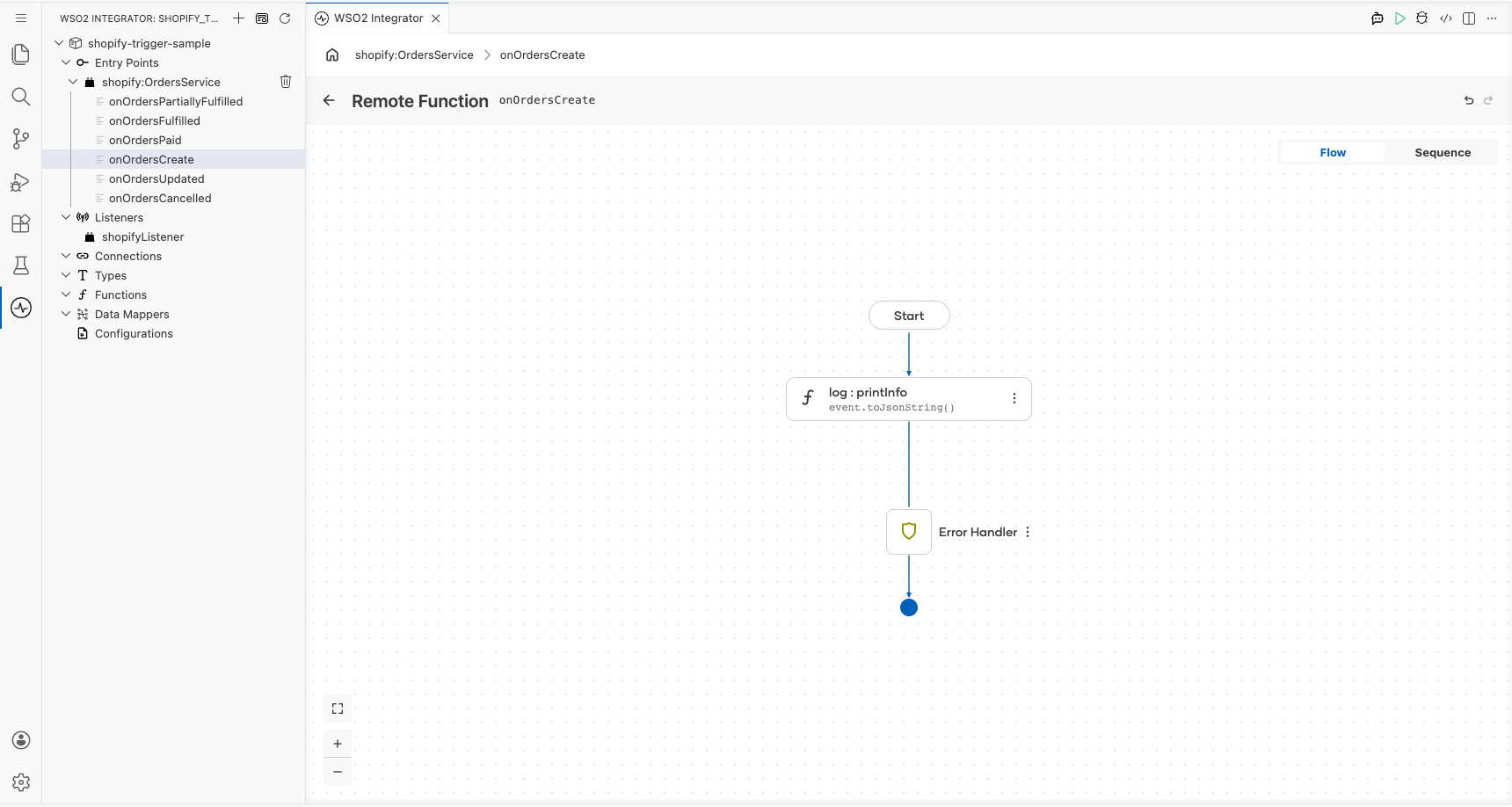The image size is (1512, 807).
Task: Open the chat assistant icon in title bar
Action: tap(1378, 18)
